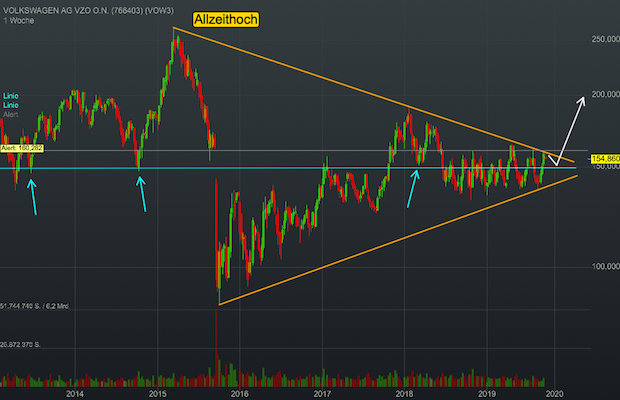
Task: Click the 2019 label on the time axis
Action: point(487,394)
